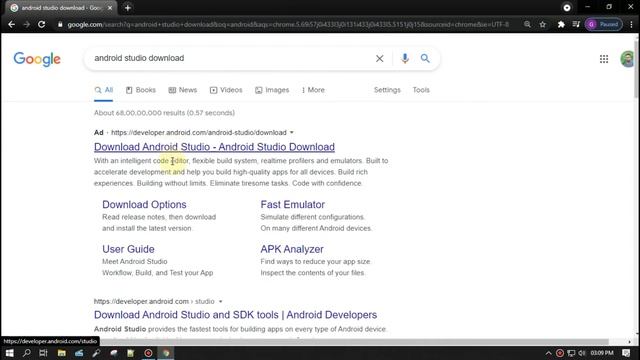
Task: Click the lock icon in the address bar
Action: [x=60, y=24]
